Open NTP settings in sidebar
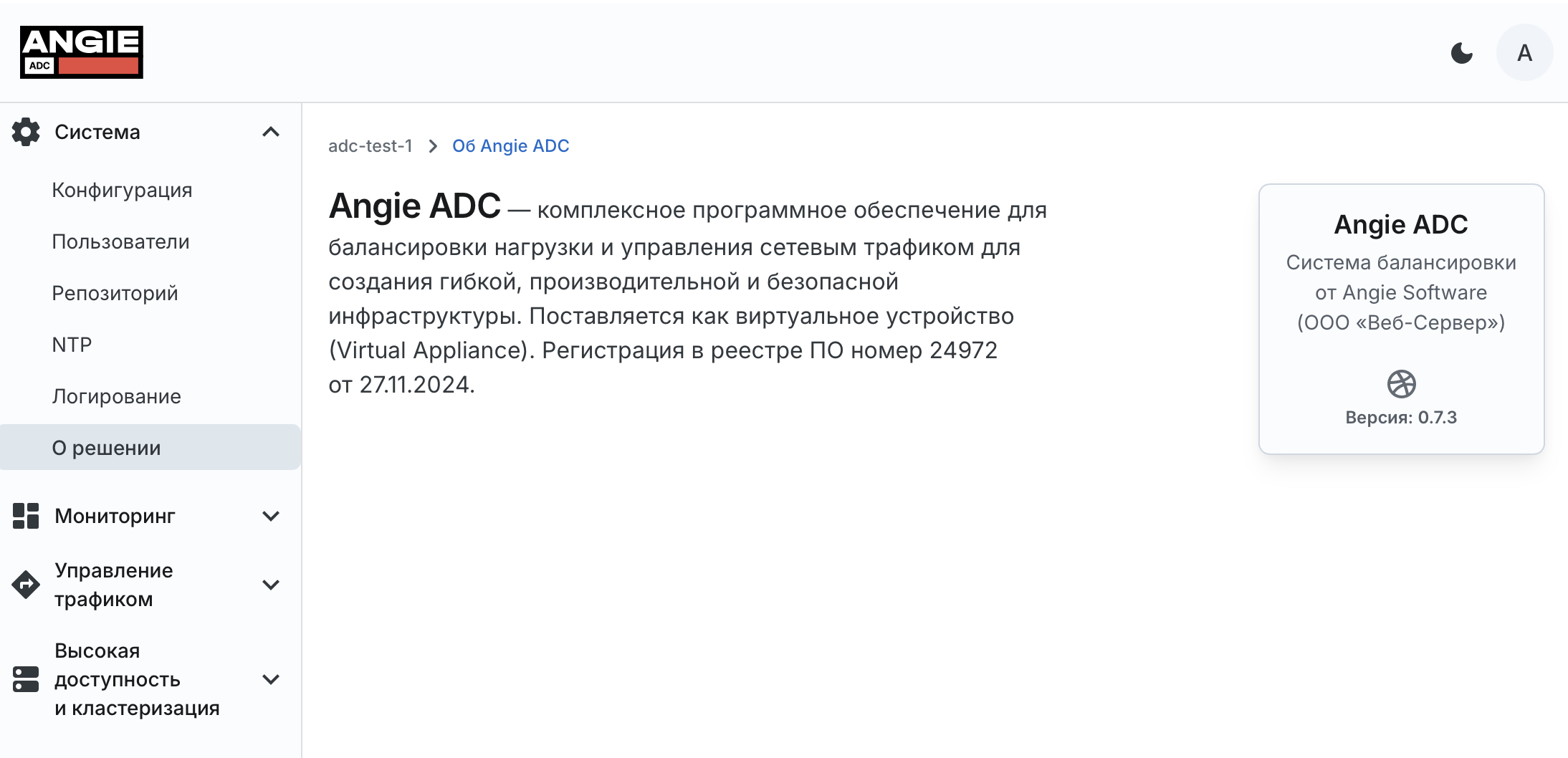This screenshot has width=1568, height=758. coord(72,345)
